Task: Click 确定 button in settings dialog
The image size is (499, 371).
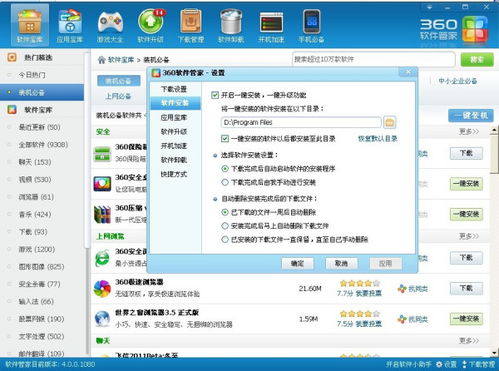Action: point(297,263)
